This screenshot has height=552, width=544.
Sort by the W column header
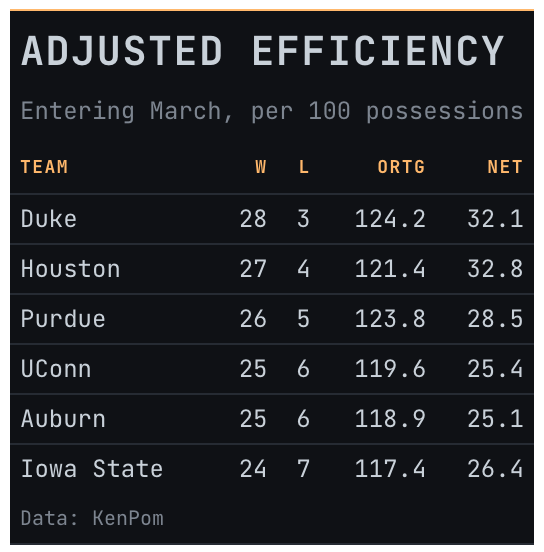point(261,167)
